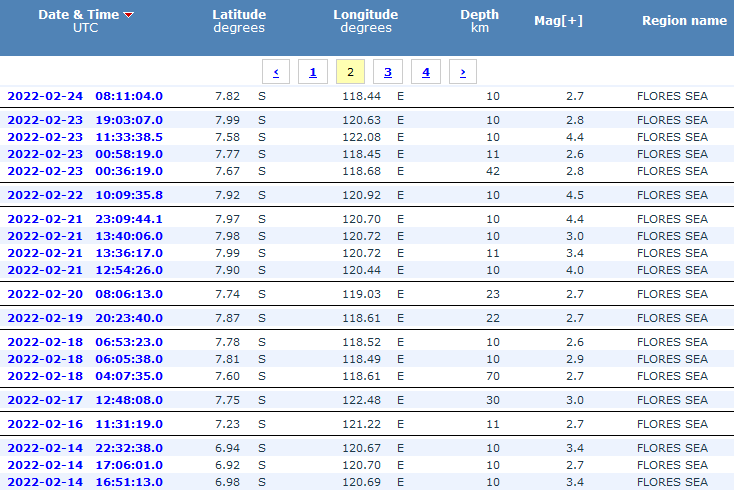
Task: Click the red sort arrow beside Date & Time
Action: (129, 15)
